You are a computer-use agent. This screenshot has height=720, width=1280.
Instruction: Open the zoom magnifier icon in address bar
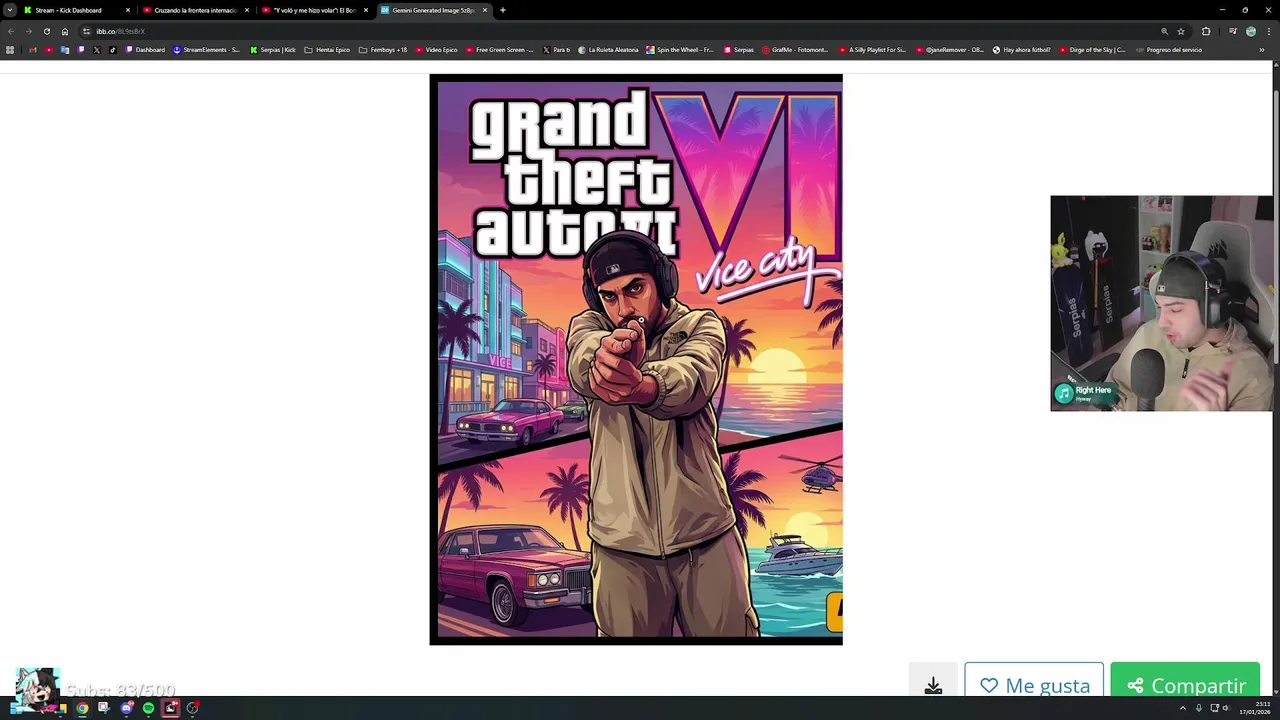pyautogui.click(x=1164, y=31)
